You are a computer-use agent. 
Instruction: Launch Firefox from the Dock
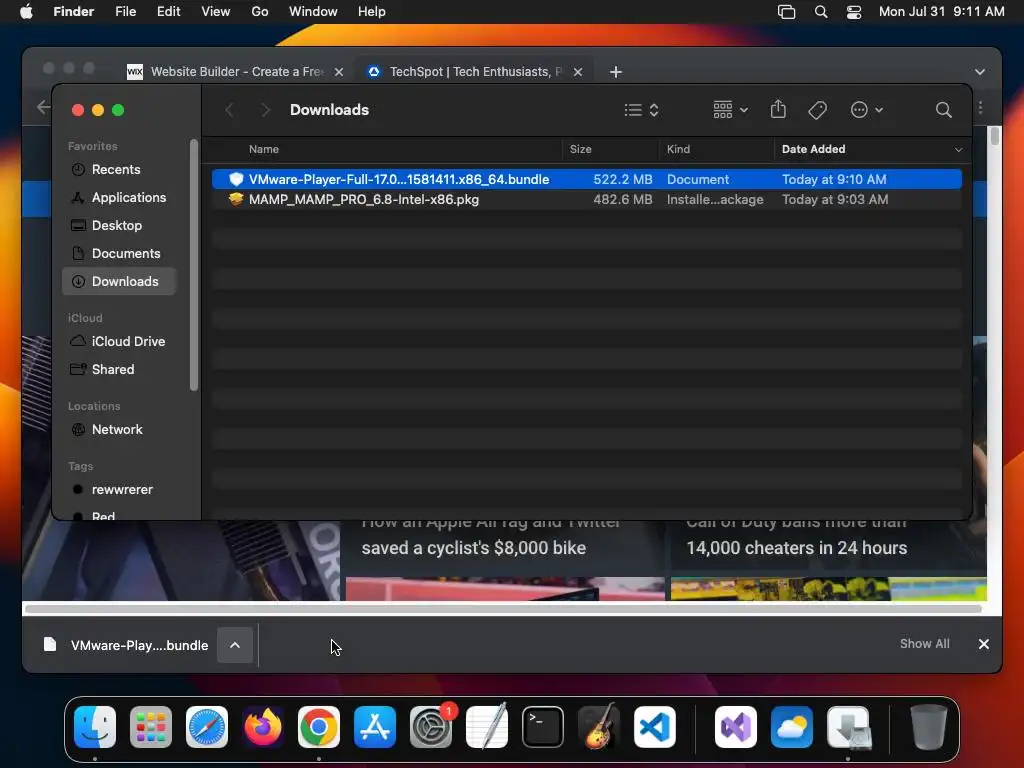click(263, 727)
